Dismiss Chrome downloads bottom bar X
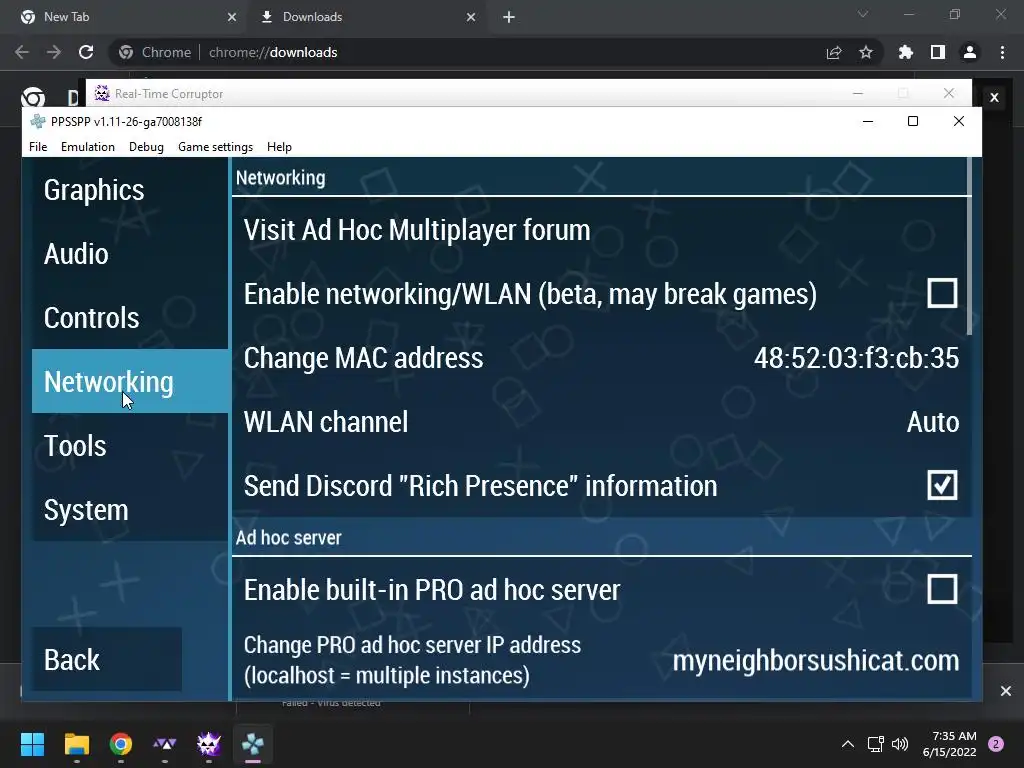The width and height of the screenshot is (1024, 768). [x=1006, y=691]
